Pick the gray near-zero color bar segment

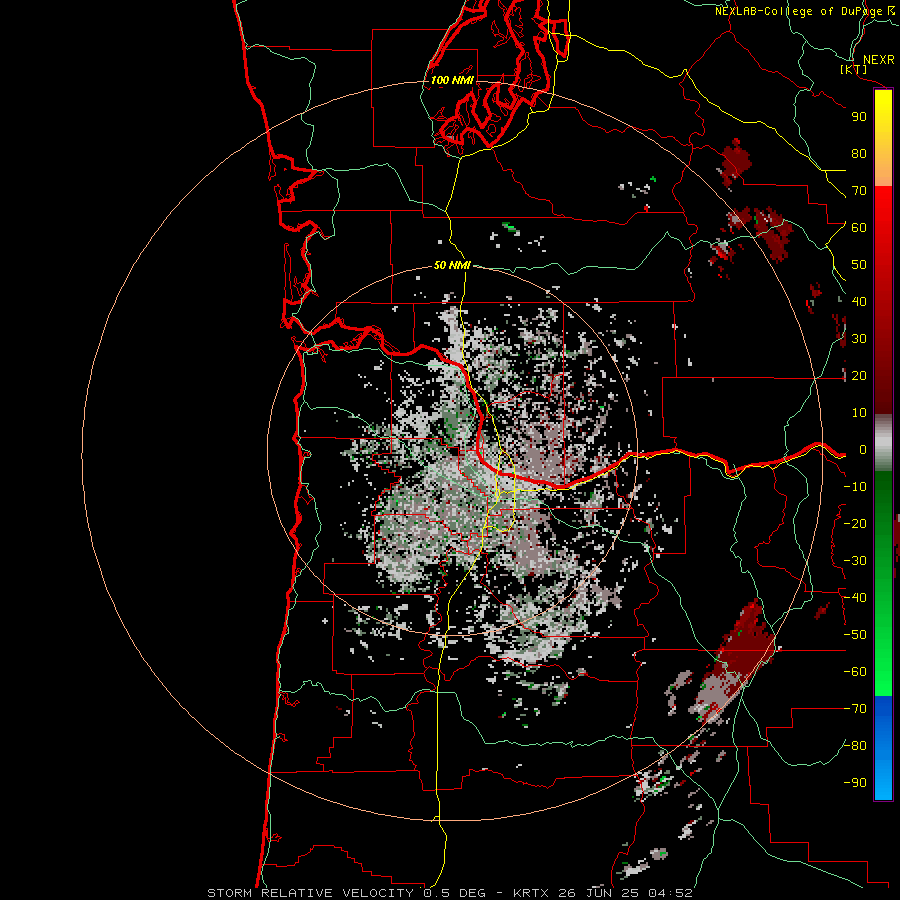point(883,442)
